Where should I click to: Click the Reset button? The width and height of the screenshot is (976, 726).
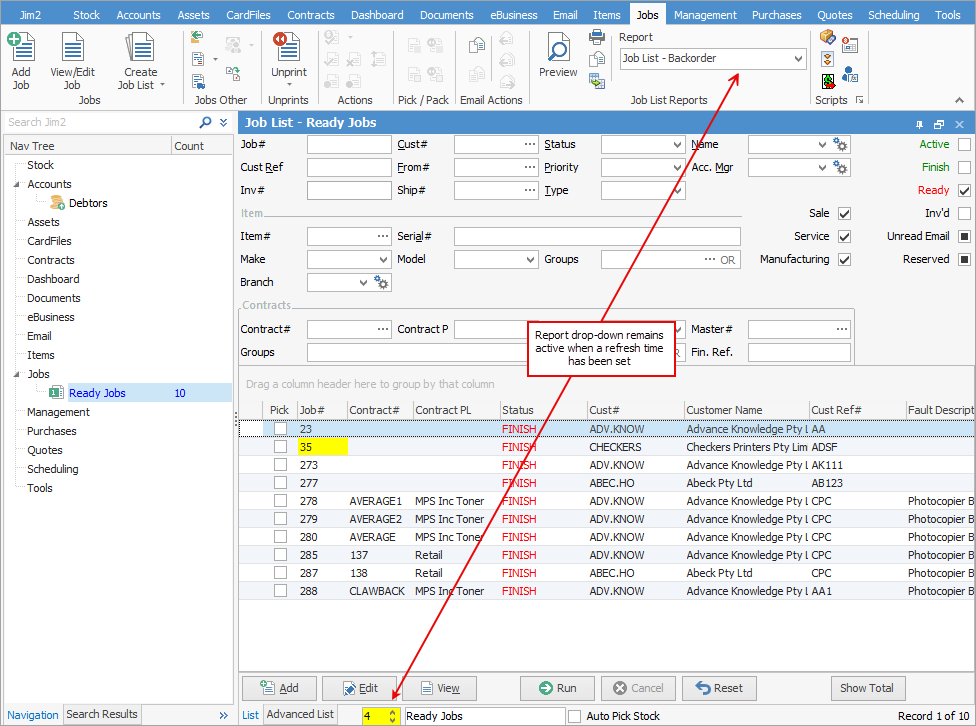pos(719,688)
